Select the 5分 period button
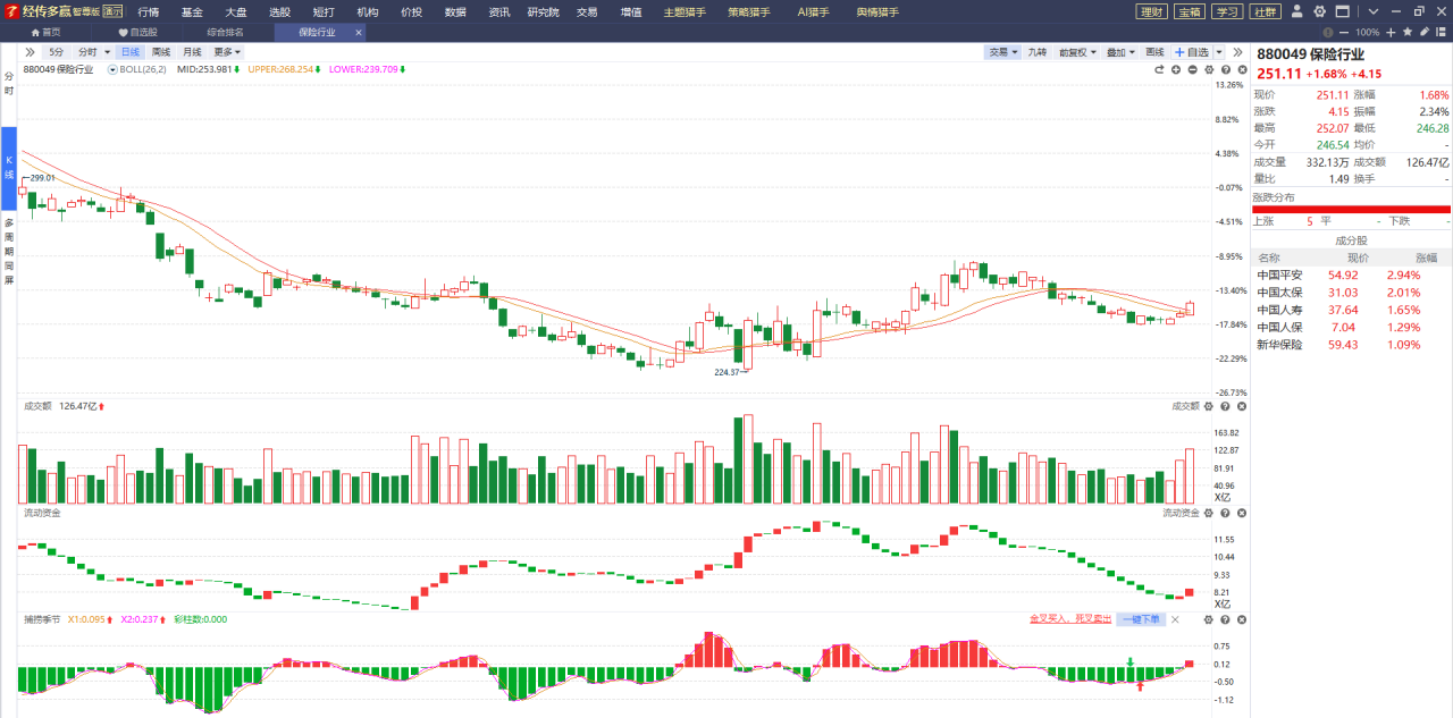 click(x=56, y=52)
